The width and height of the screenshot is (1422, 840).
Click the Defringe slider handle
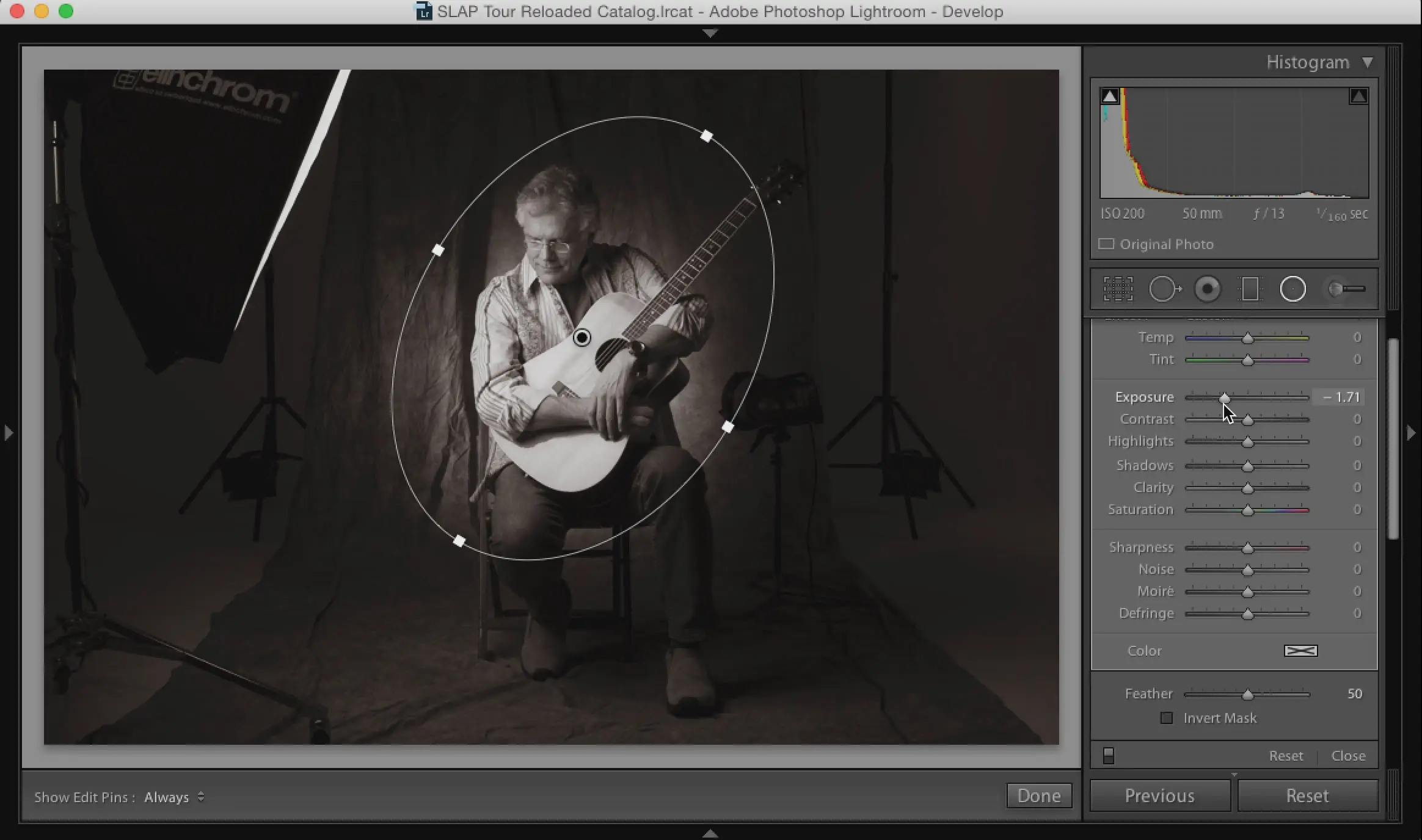(x=1248, y=614)
